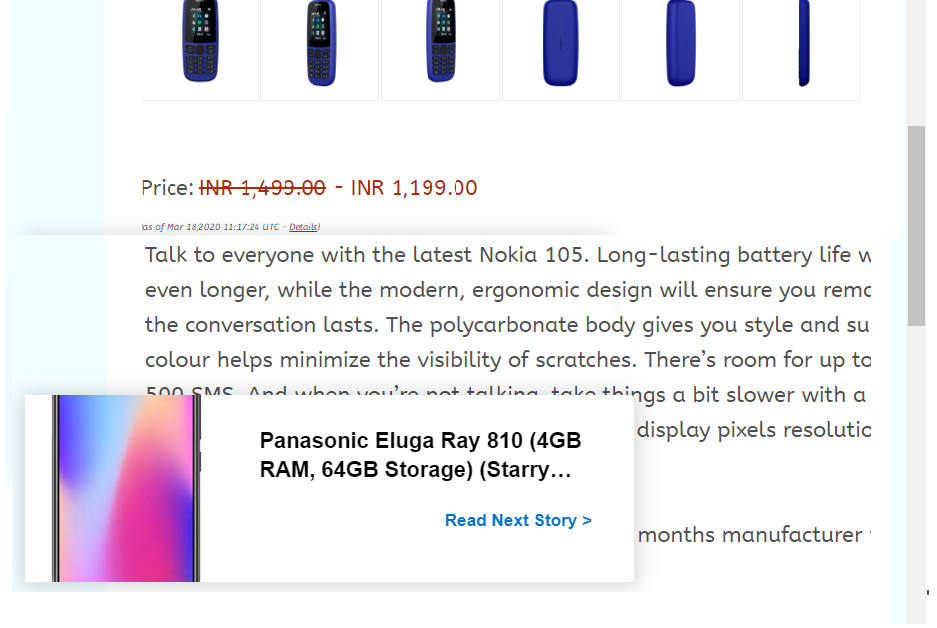This screenshot has height=628, width=937.
Task: Open the Panasonic Eluga Ray 810 headline
Action: (x=420, y=456)
